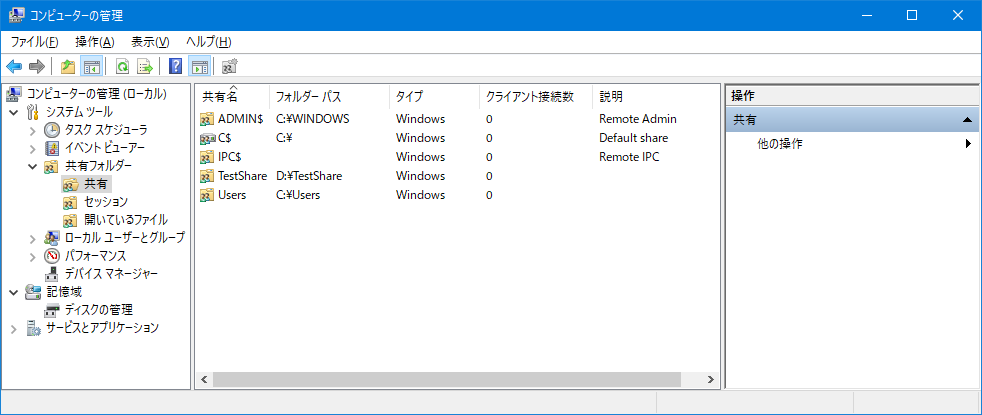982x415 pixels.
Task: Click the up one level folder icon
Action: click(68, 67)
